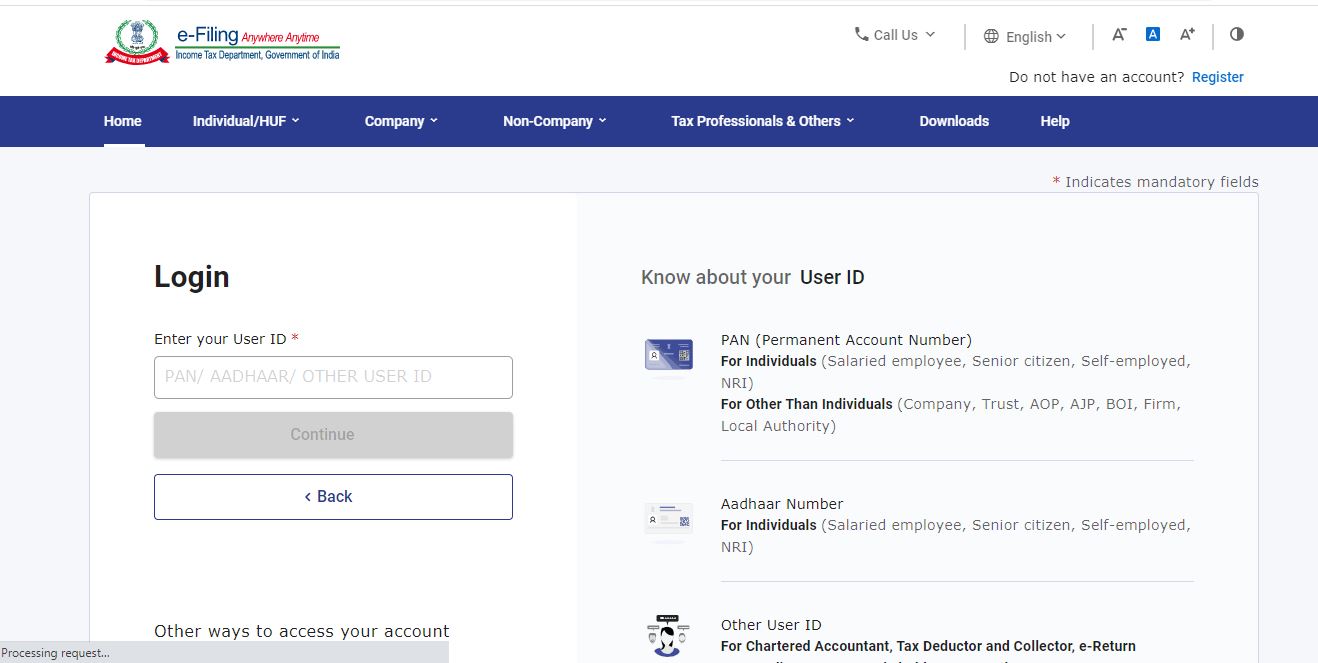Click the globe icon beside English
The image size is (1318, 663).
point(989,37)
